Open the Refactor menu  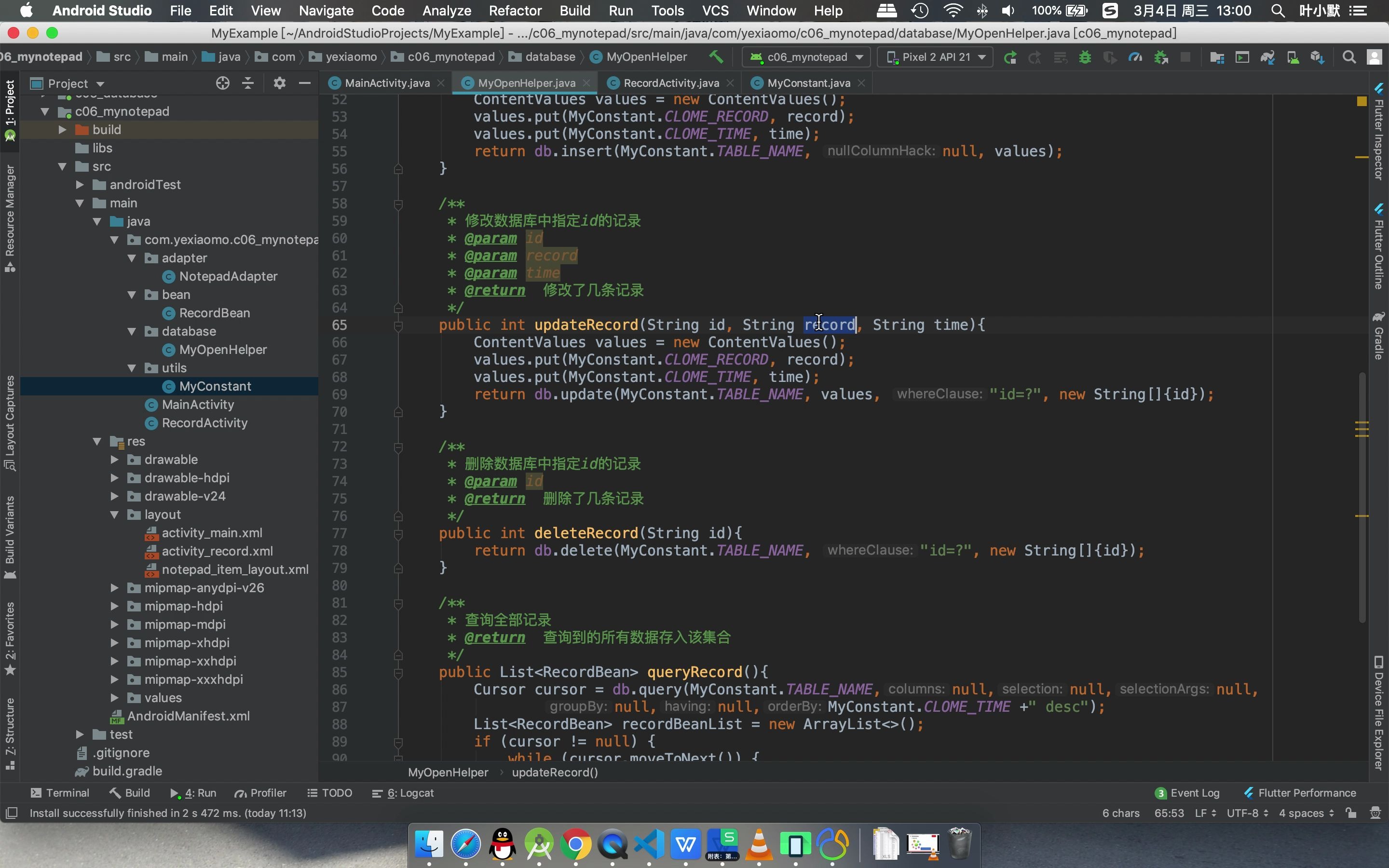pos(515,10)
